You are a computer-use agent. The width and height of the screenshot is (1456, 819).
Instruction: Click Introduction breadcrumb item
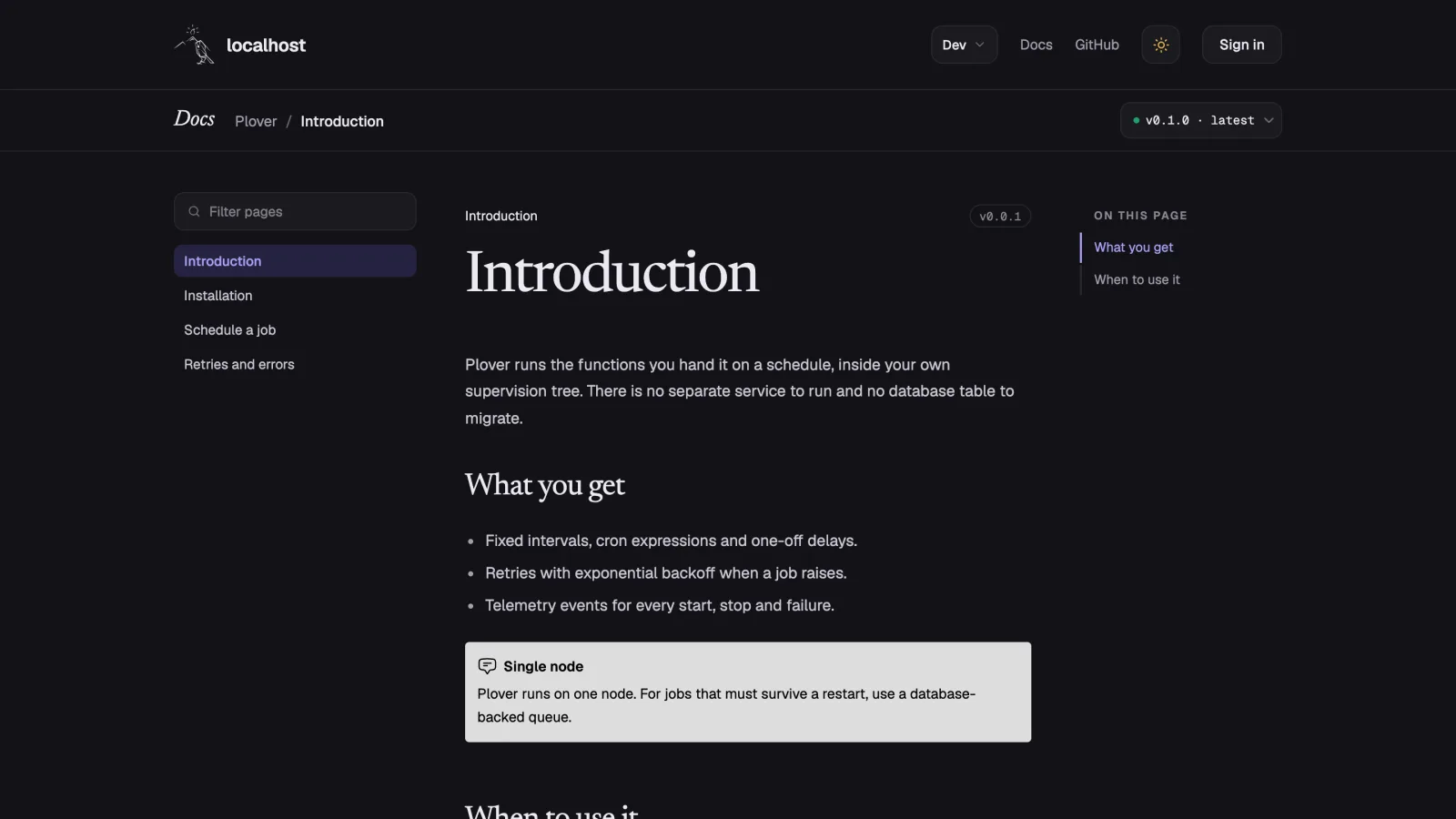(342, 121)
